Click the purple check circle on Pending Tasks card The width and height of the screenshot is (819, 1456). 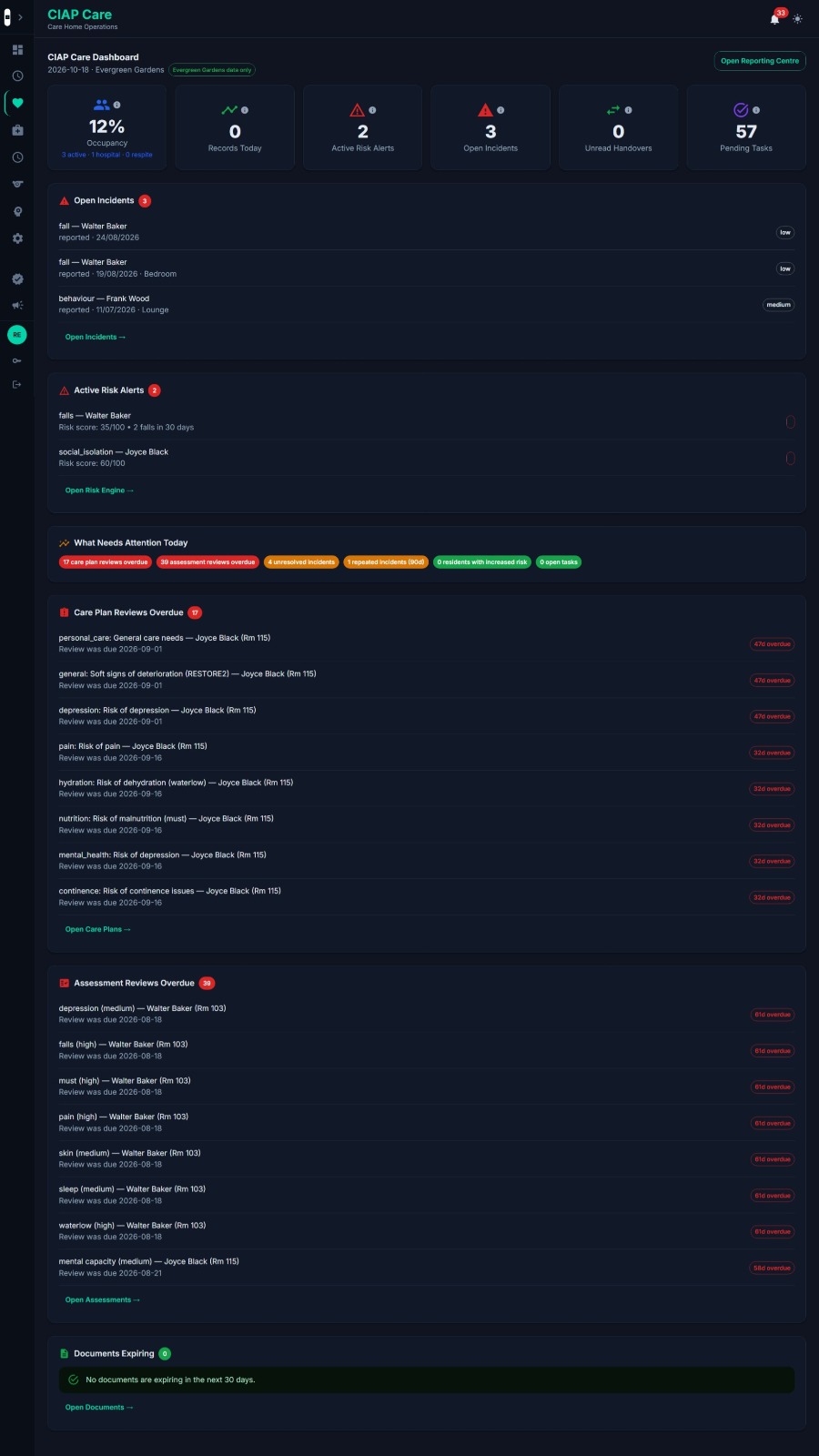pyautogui.click(x=741, y=110)
